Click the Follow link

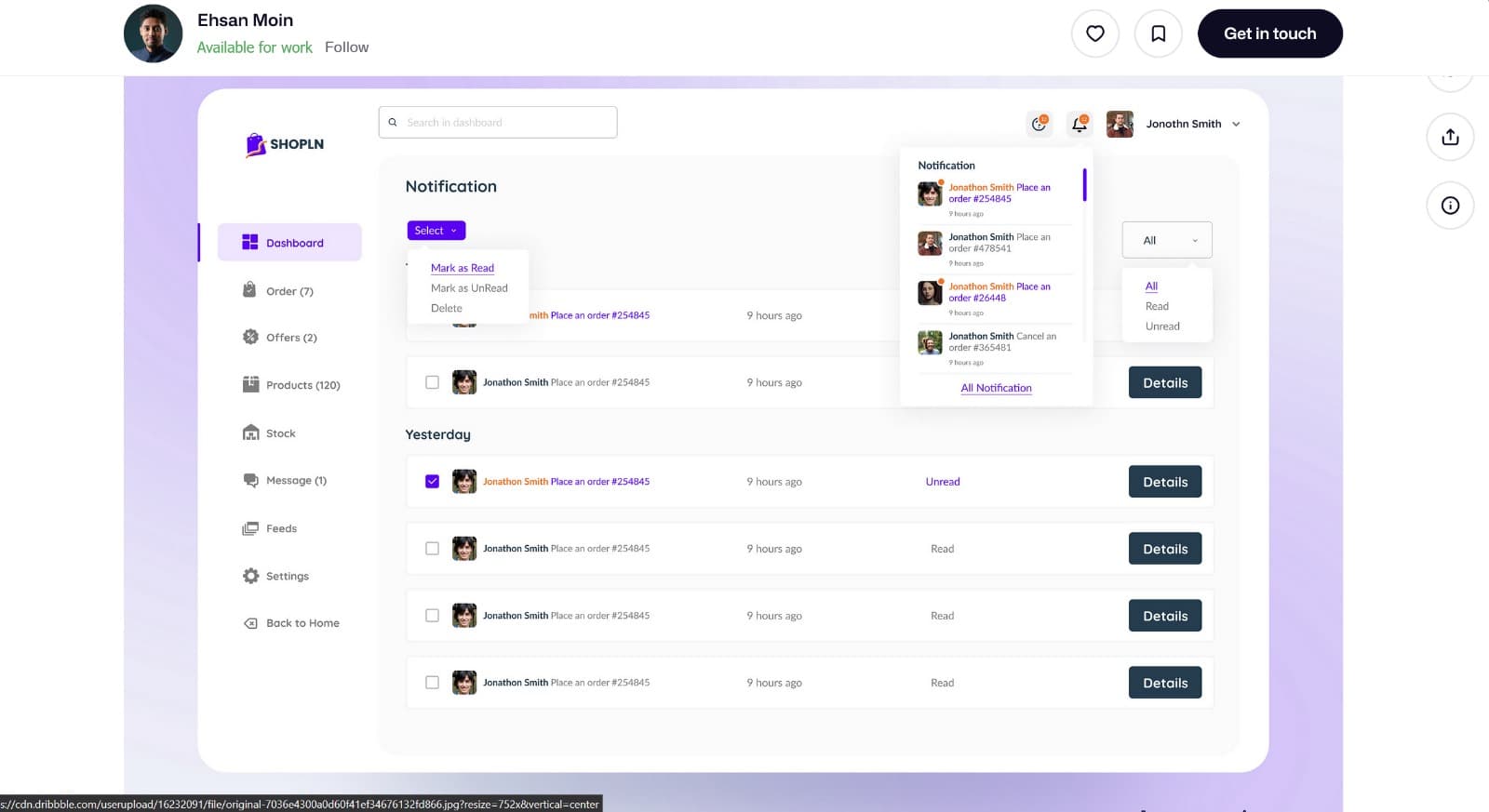(346, 47)
